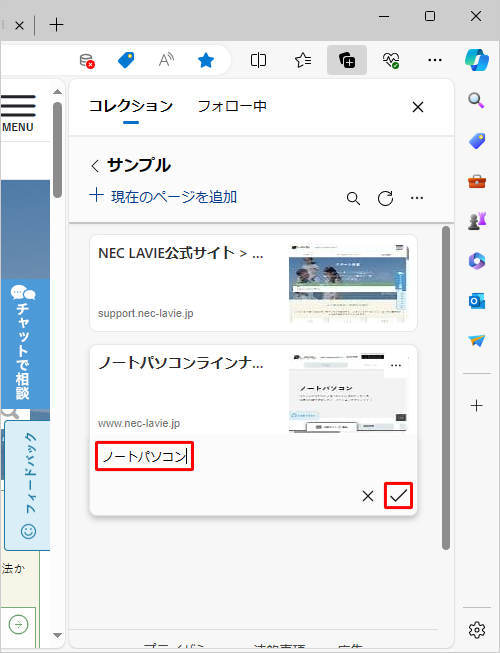500x653 pixels.
Task: Click the サンプル collection title
Action: (139, 166)
